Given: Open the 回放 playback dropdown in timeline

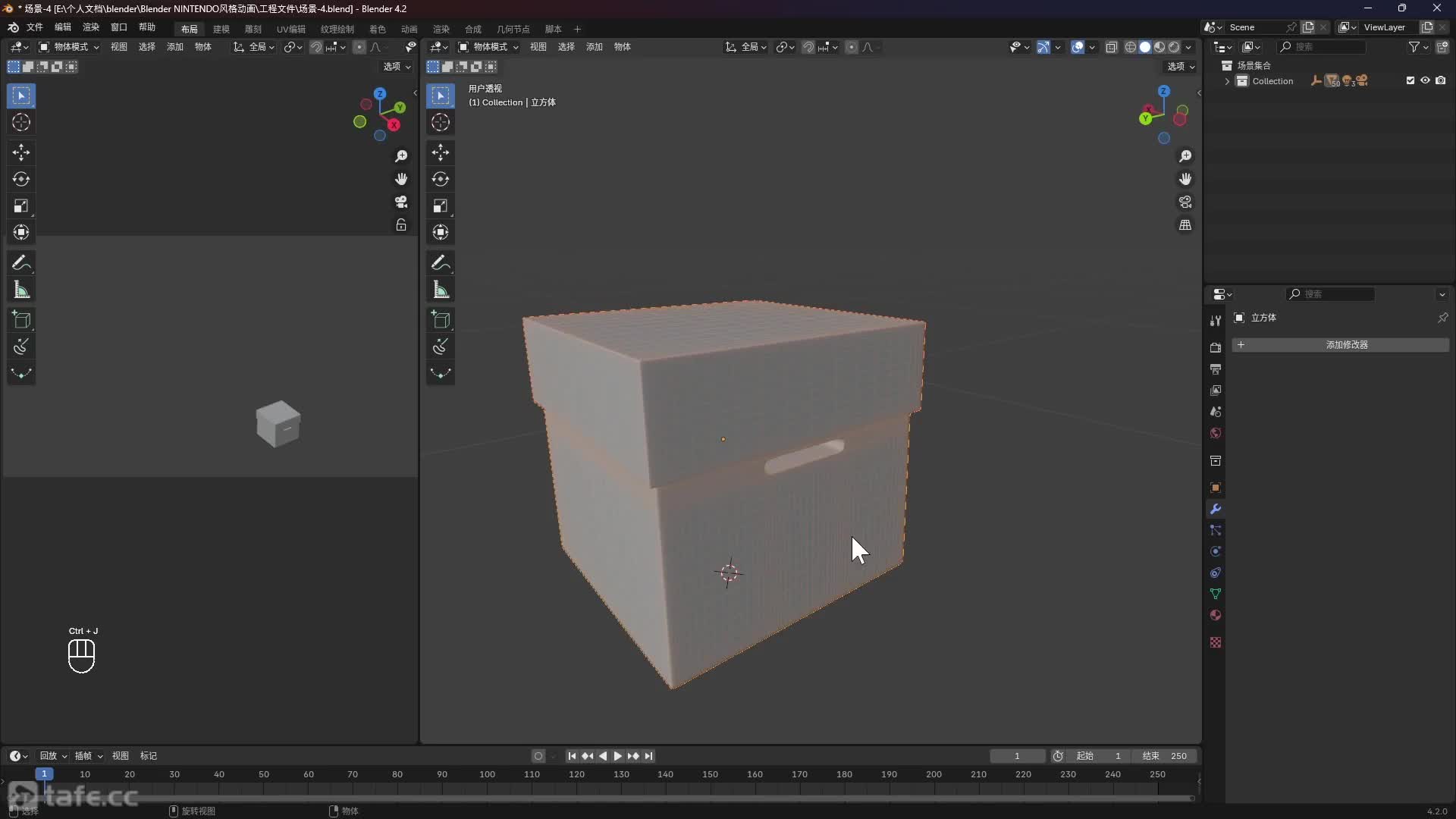Looking at the screenshot, I should 53,756.
